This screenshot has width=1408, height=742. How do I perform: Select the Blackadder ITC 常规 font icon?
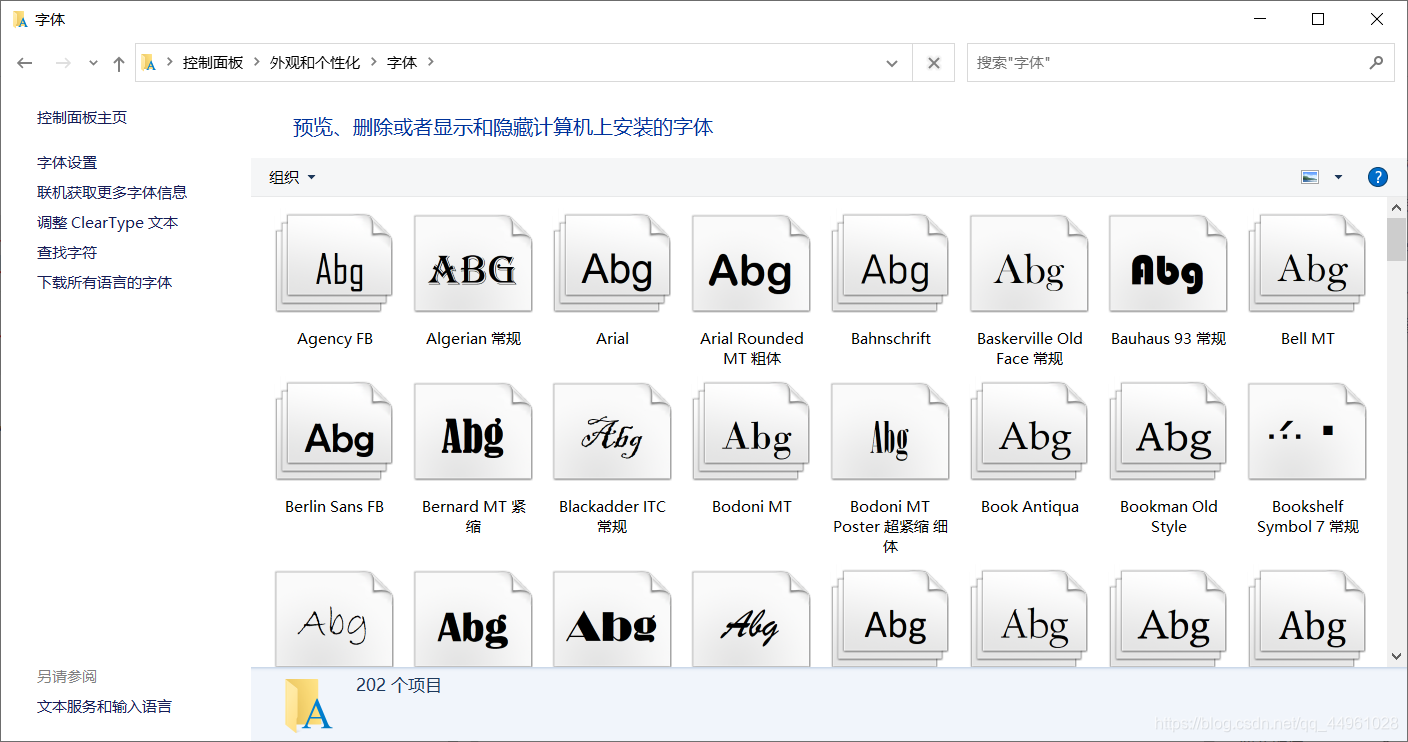point(612,431)
